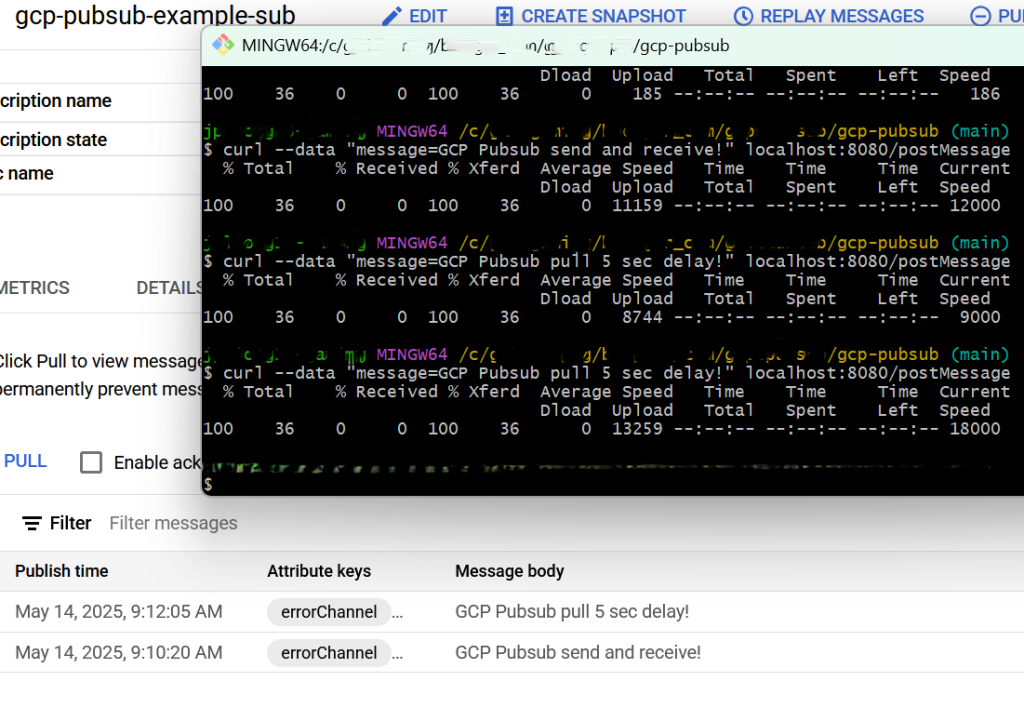Click the Replay Messages clock icon

point(743,16)
